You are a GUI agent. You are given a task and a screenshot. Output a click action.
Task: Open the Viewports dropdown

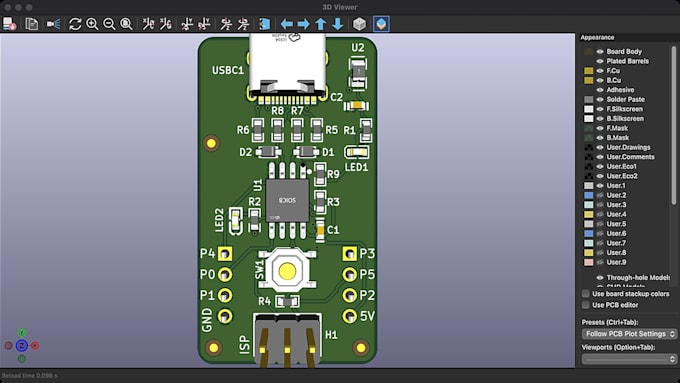629,359
